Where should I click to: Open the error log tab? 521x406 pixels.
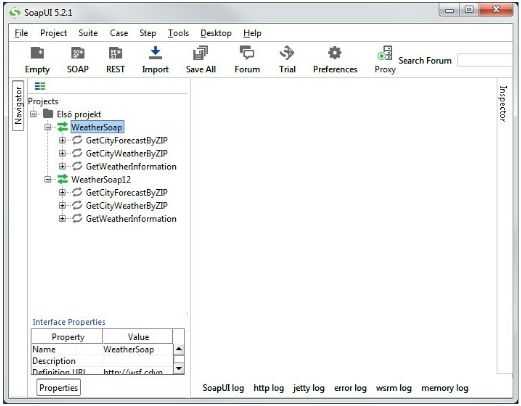(350, 388)
